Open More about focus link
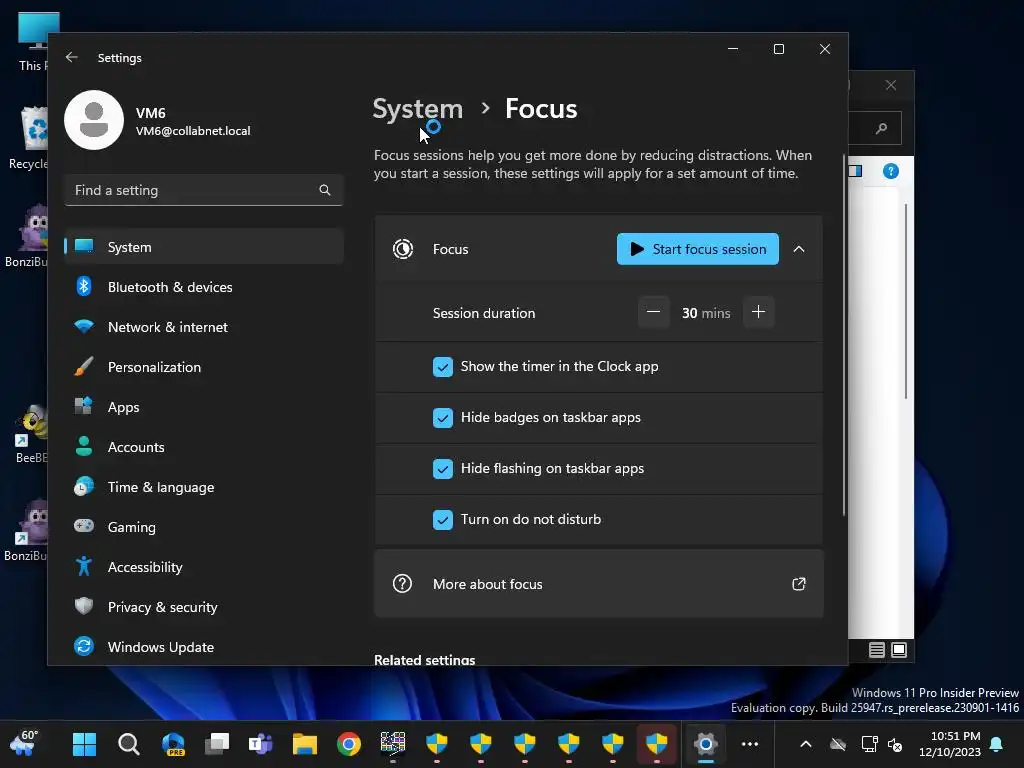 599,584
